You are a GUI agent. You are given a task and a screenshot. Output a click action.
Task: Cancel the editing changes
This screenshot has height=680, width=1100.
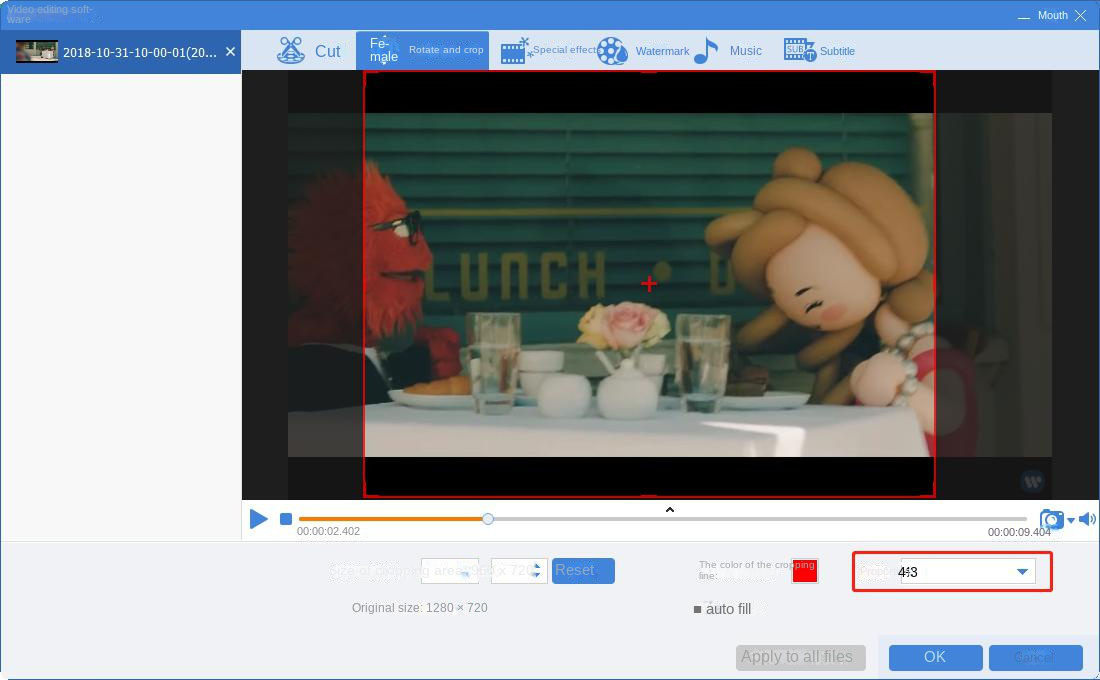click(x=1035, y=658)
